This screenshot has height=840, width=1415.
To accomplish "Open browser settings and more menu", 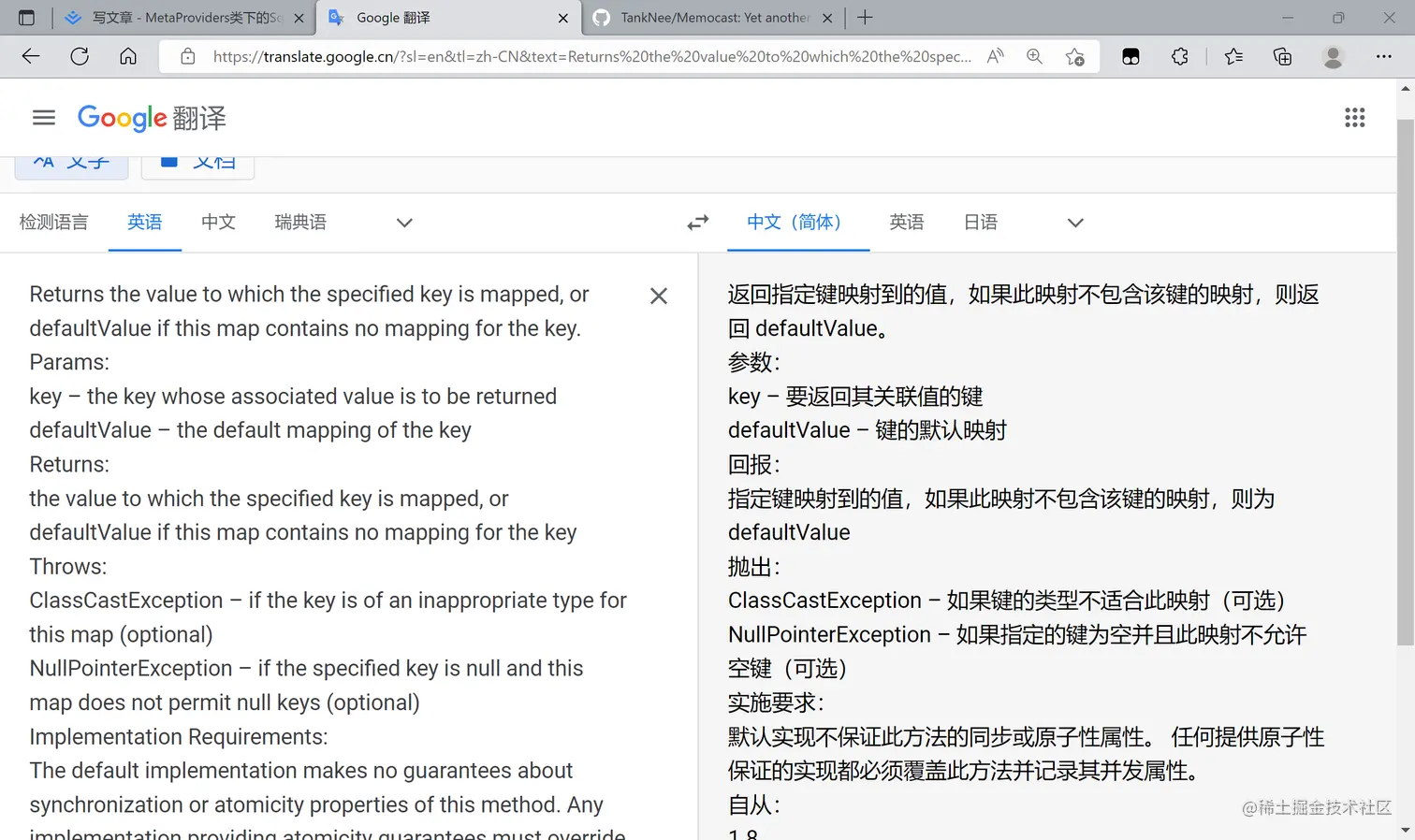I will click(1383, 56).
